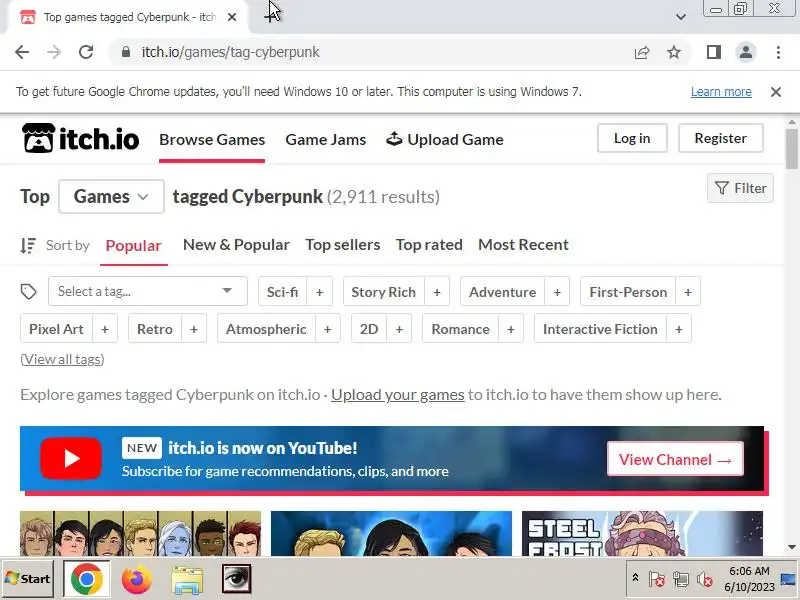Add Sci-fi tag with plus button
Screen dimensions: 800x600
[319, 292]
